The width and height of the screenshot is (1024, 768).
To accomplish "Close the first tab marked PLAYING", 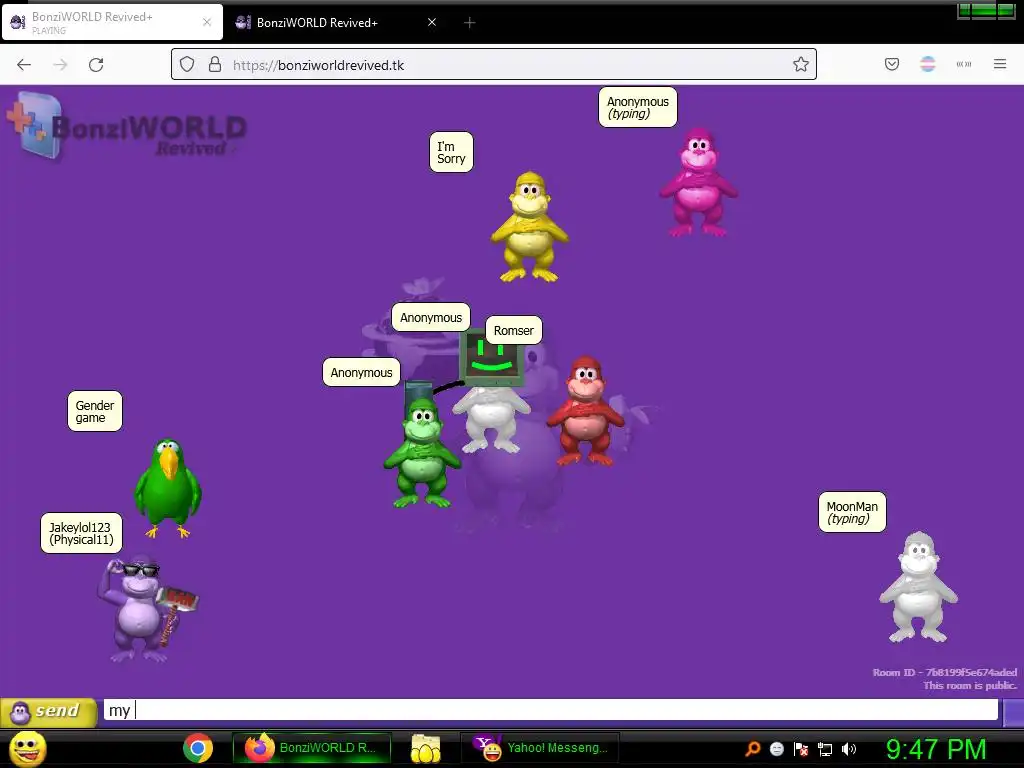I will click(x=207, y=22).
